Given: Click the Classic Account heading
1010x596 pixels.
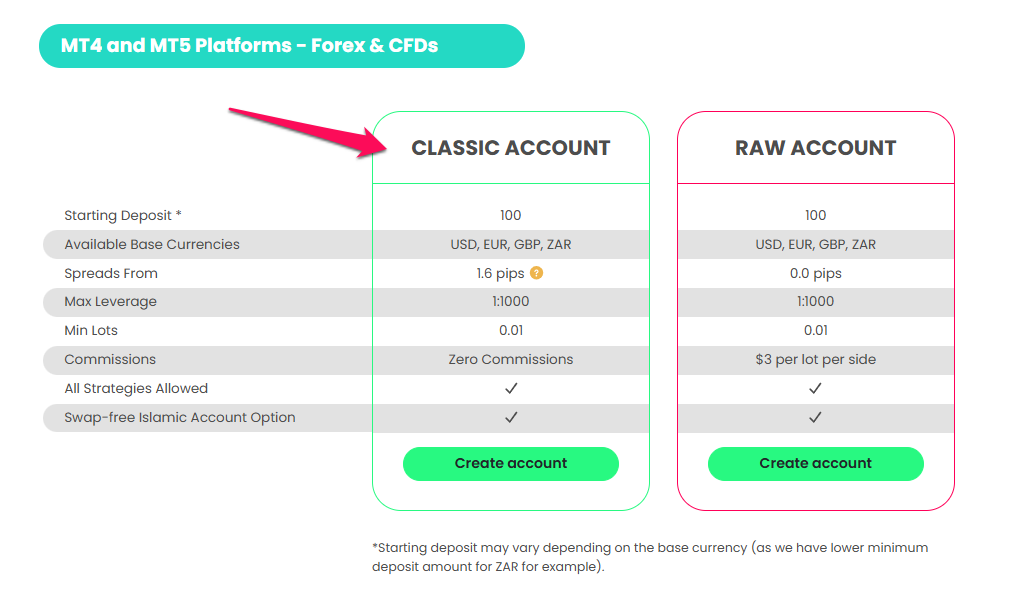Looking at the screenshot, I should (x=511, y=148).
